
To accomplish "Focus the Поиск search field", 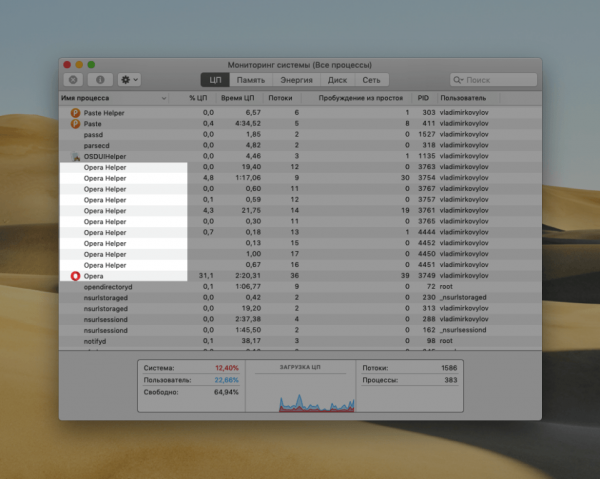I will point(494,80).
